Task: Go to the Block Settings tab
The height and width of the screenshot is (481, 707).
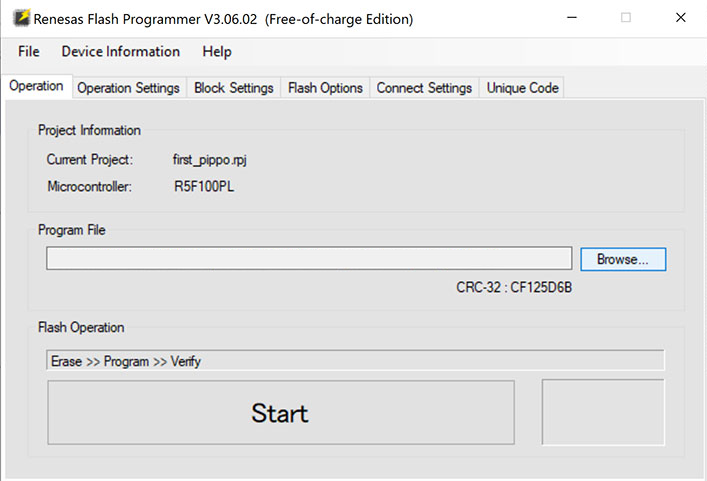Action: click(x=234, y=87)
